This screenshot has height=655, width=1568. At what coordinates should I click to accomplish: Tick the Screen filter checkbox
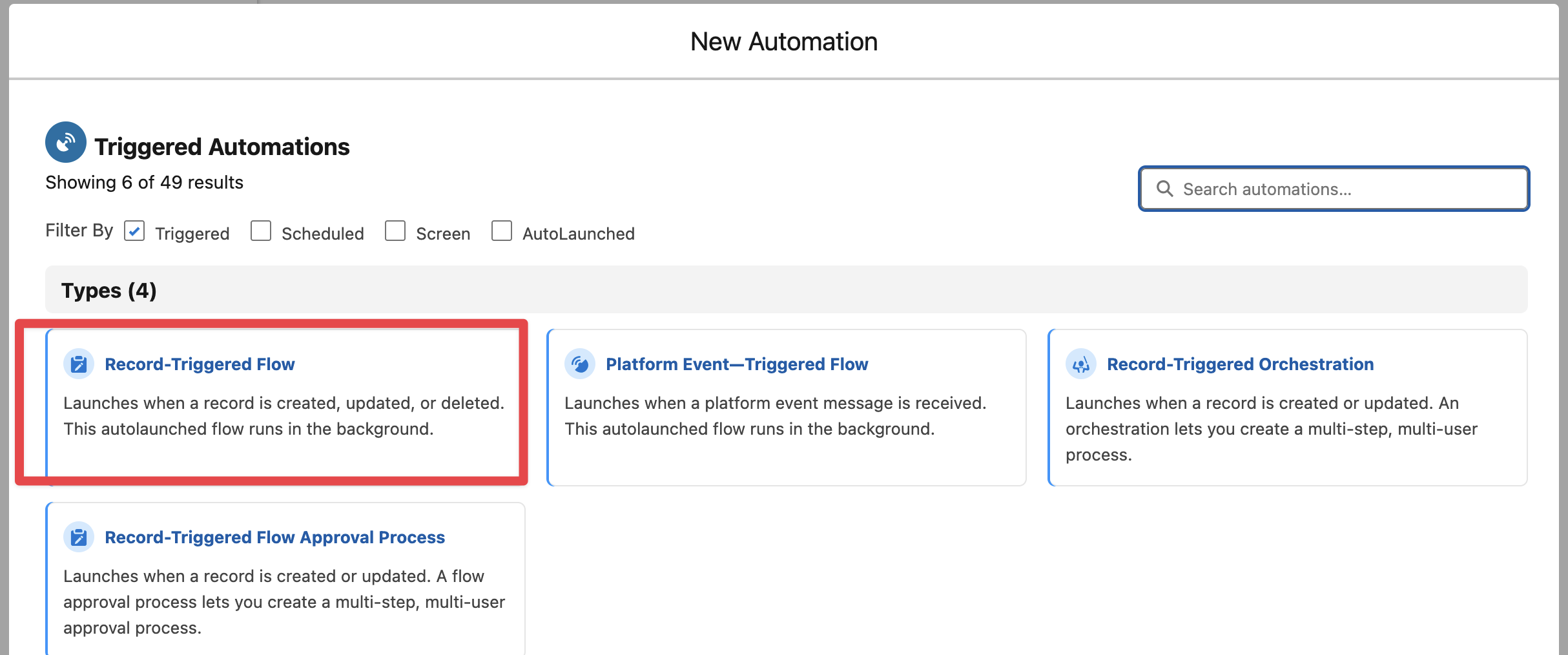395,231
